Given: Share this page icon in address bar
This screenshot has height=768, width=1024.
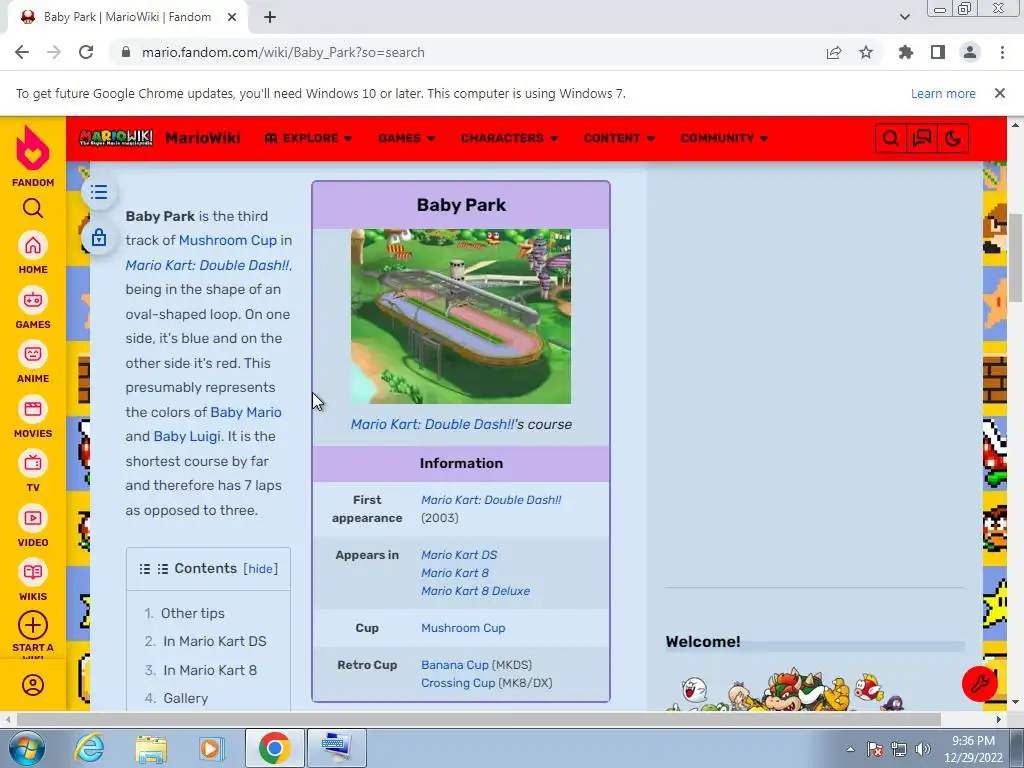Looking at the screenshot, I should coord(834,52).
